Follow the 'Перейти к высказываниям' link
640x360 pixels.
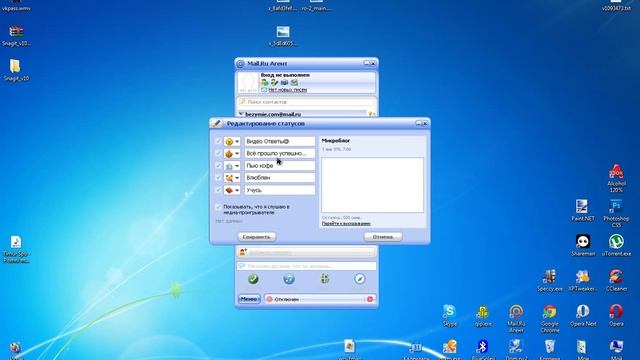(346, 224)
